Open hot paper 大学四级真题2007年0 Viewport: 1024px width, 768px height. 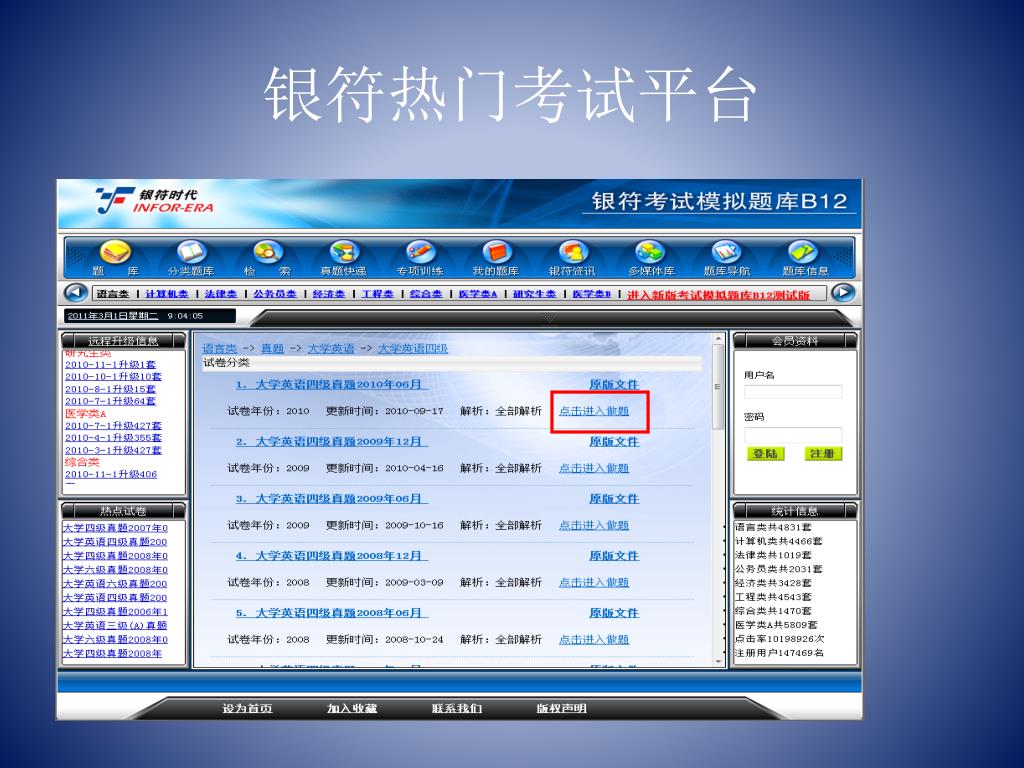point(116,528)
